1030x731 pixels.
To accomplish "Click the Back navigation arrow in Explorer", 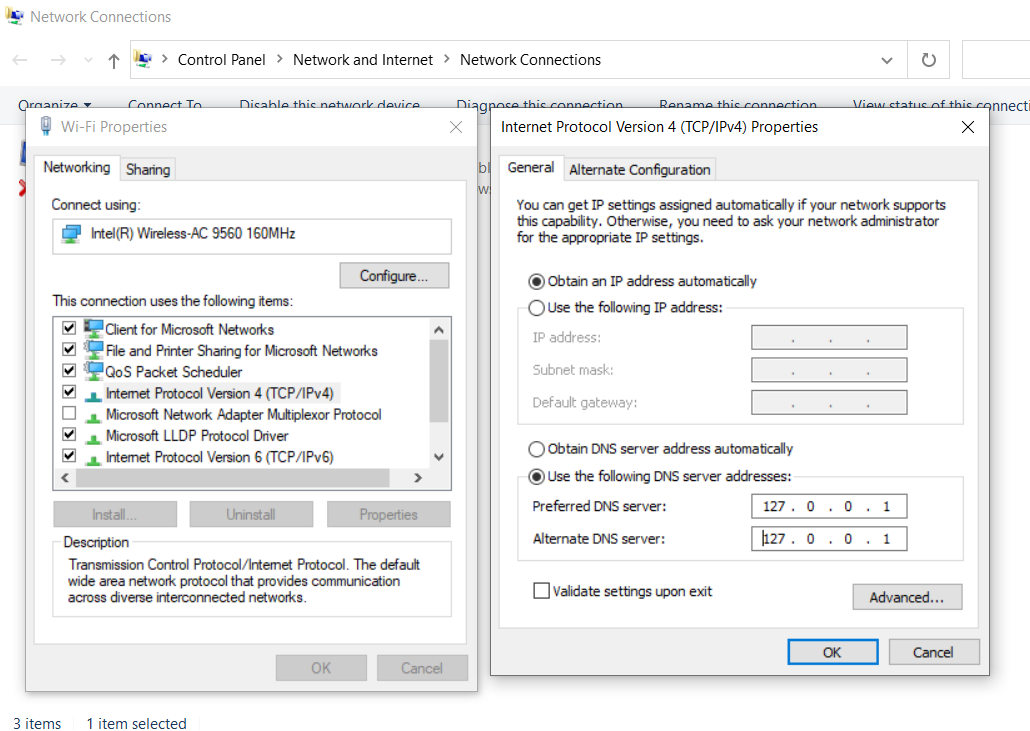I will click(x=20, y=60).
